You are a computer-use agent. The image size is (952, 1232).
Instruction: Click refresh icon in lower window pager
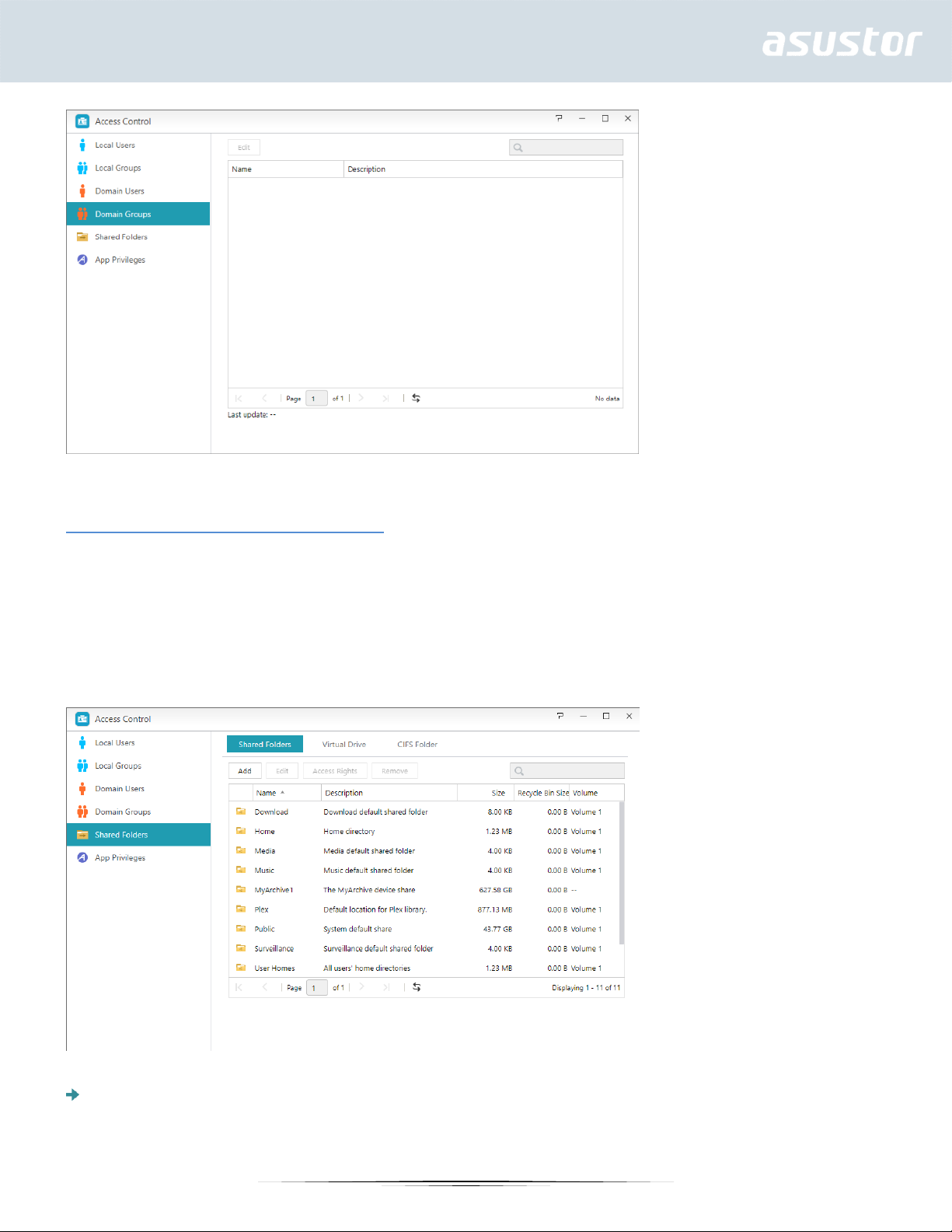417,987
